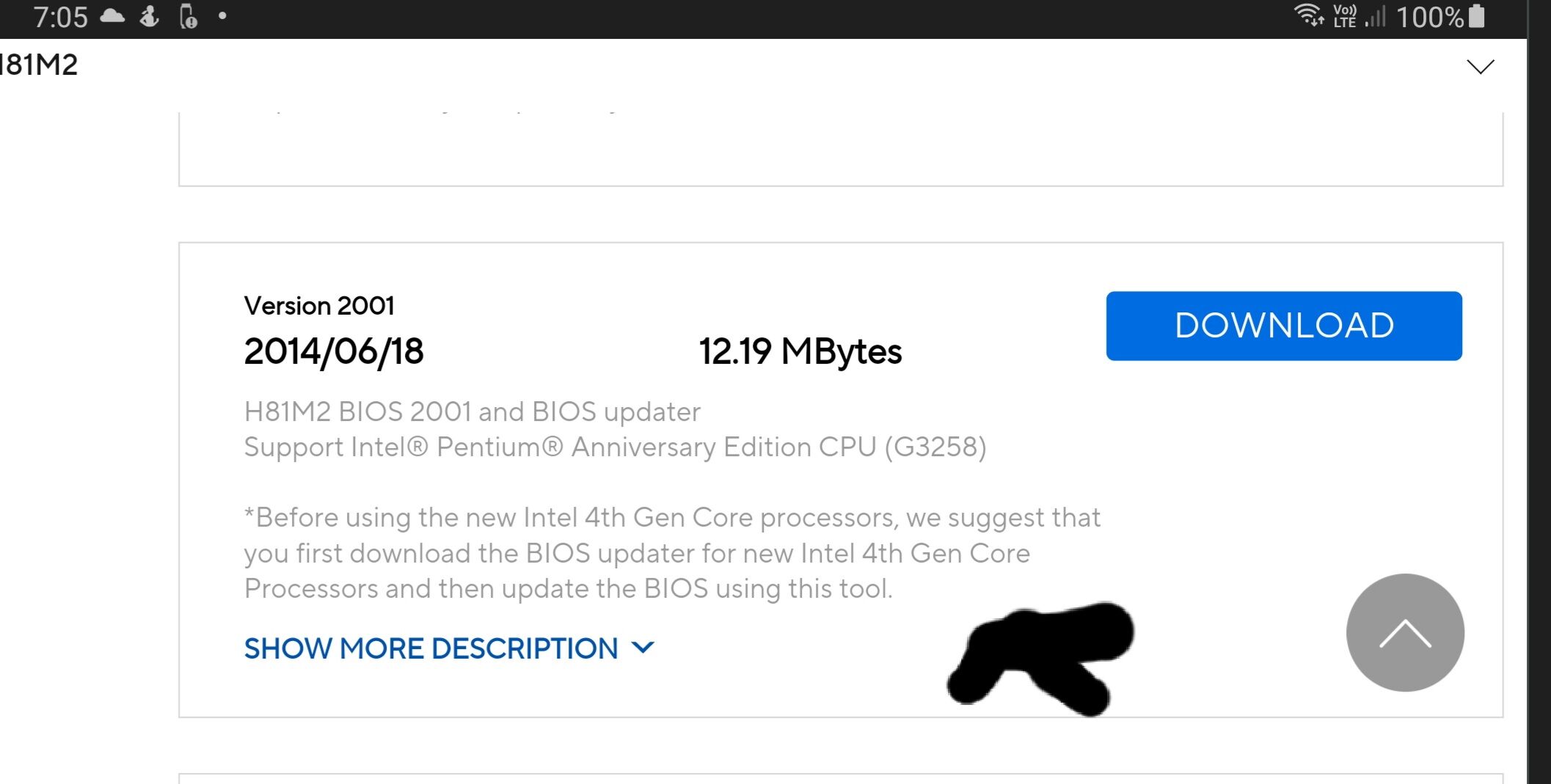Select the Version 2001 label
The height and width of the screenshot is (784, 1551).
319,306
